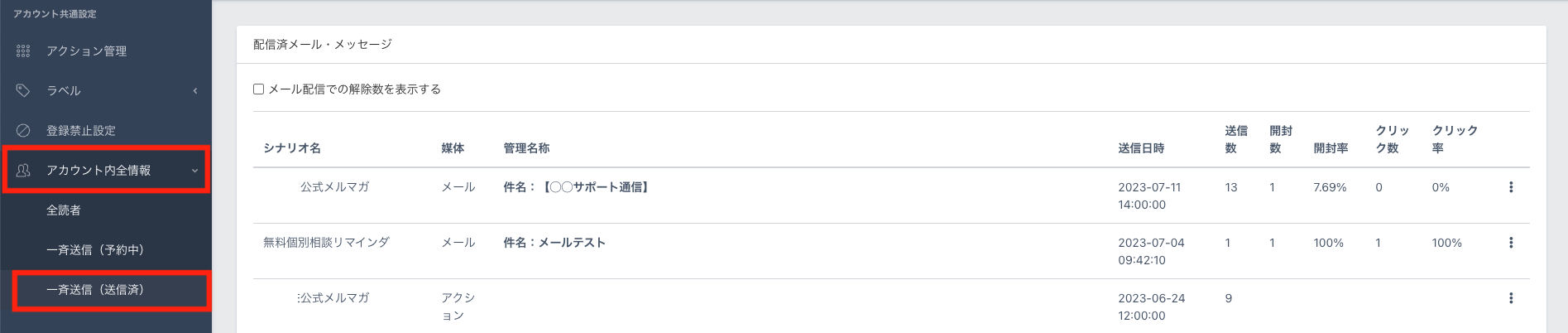Open three-dot menu for 【○○サポート通信】 row

point(1510,187)
